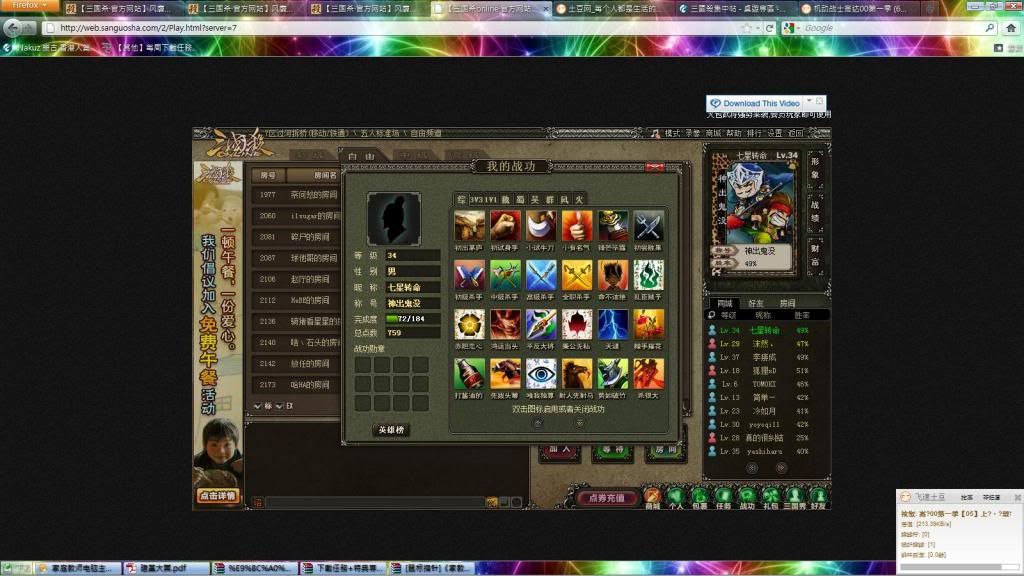The image size is (1024, 576).
Task: Click the 点击详情 banner button
Action: 217,496
